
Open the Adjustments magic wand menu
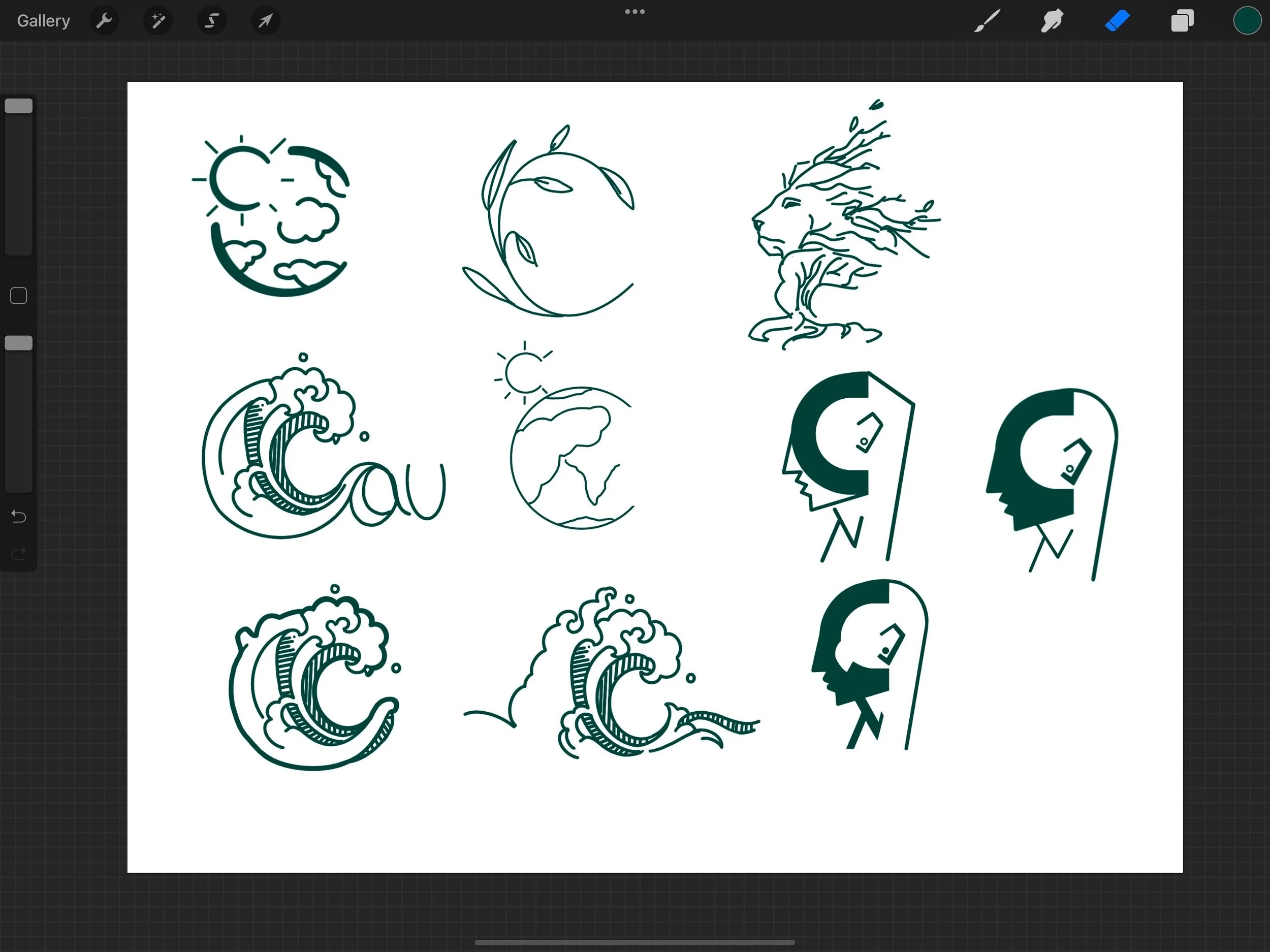click(158, 21)
